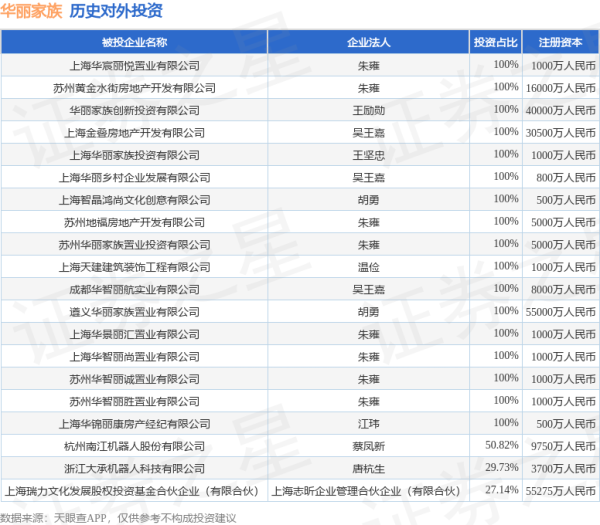This screenshot has width=600, height=525.
Task: Click 上海瑞力文化发展股权投资基金合伙企业 cell
Action: (132, 491)
